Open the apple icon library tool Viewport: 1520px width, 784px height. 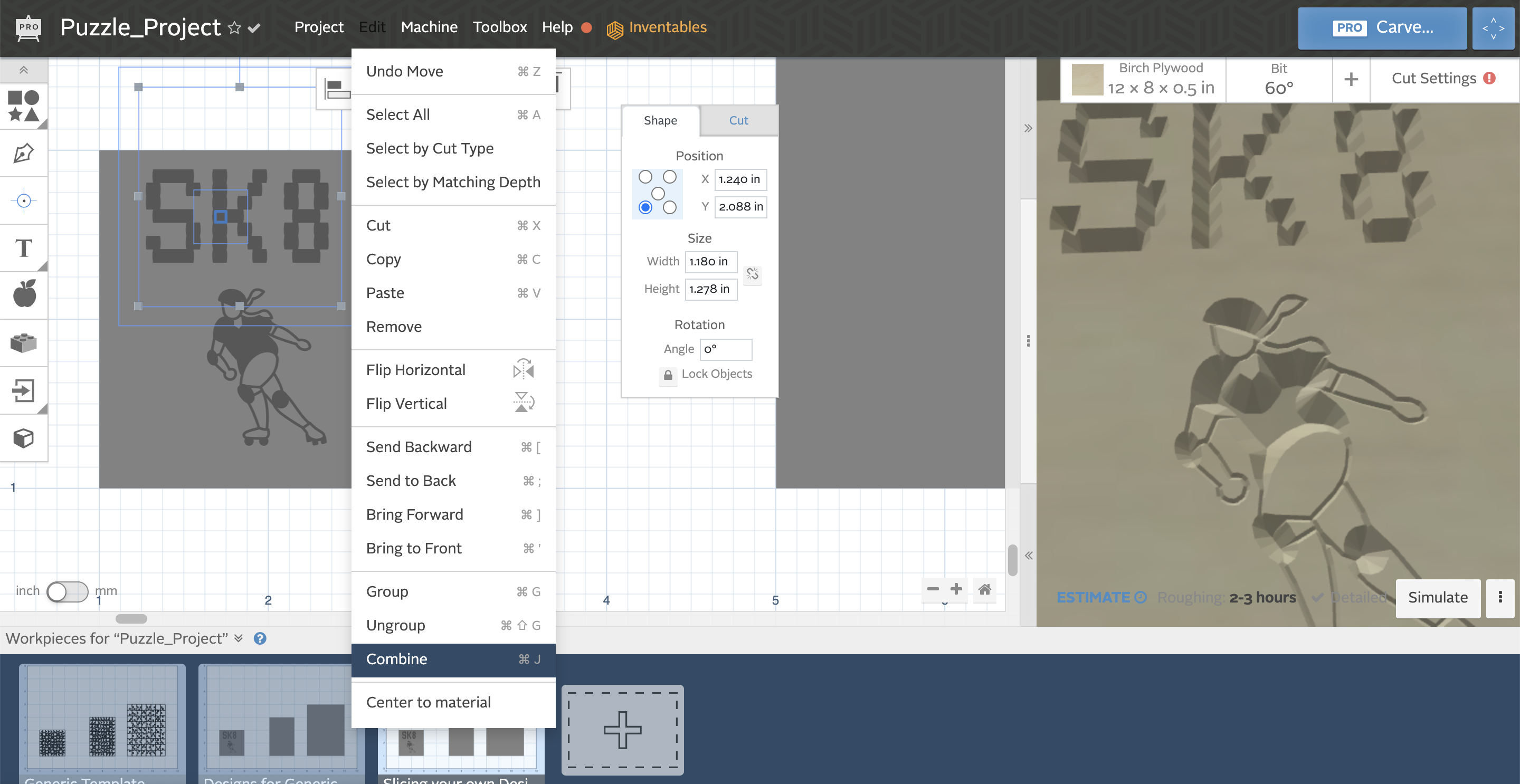(x=24, y=294)
